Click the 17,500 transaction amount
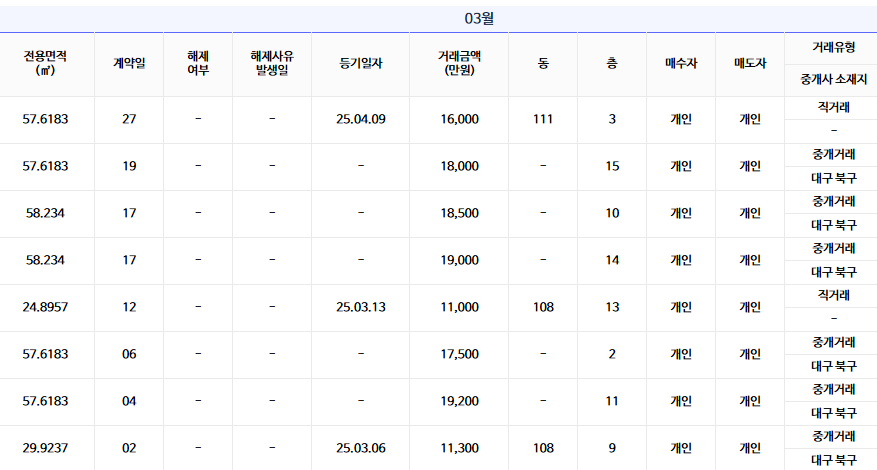The image size is (877, 470). [x=459, y=354]
